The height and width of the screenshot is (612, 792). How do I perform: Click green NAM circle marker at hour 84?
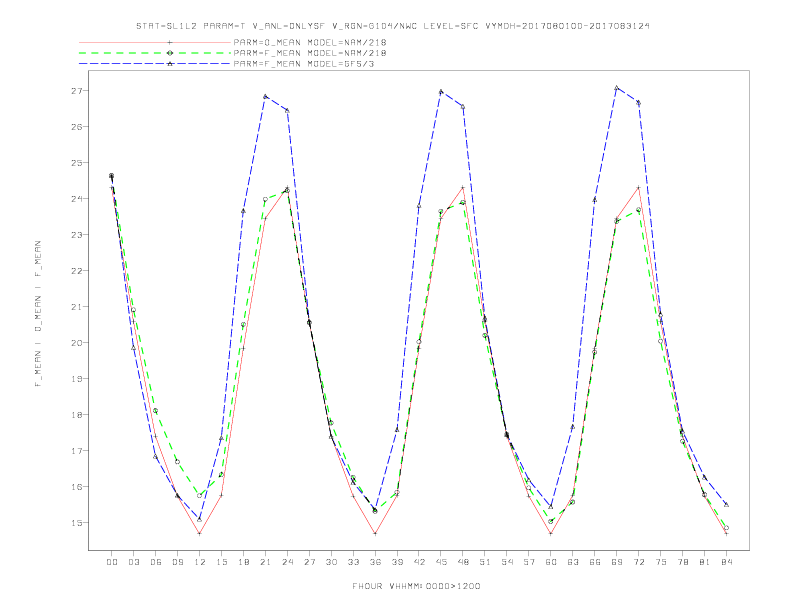726,528
